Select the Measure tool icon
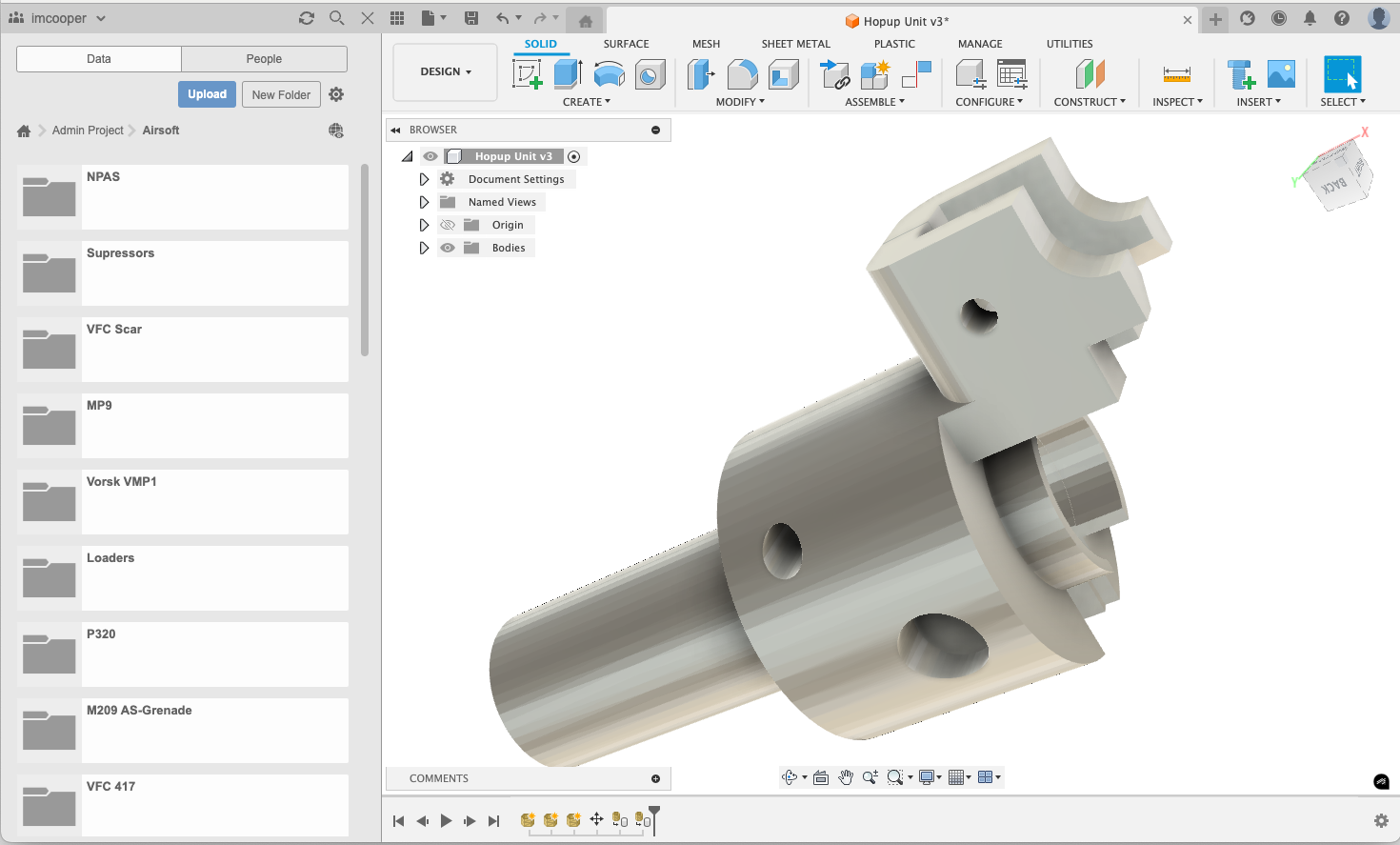Viewport: 1400px width, 845px height. (1177, 73)
